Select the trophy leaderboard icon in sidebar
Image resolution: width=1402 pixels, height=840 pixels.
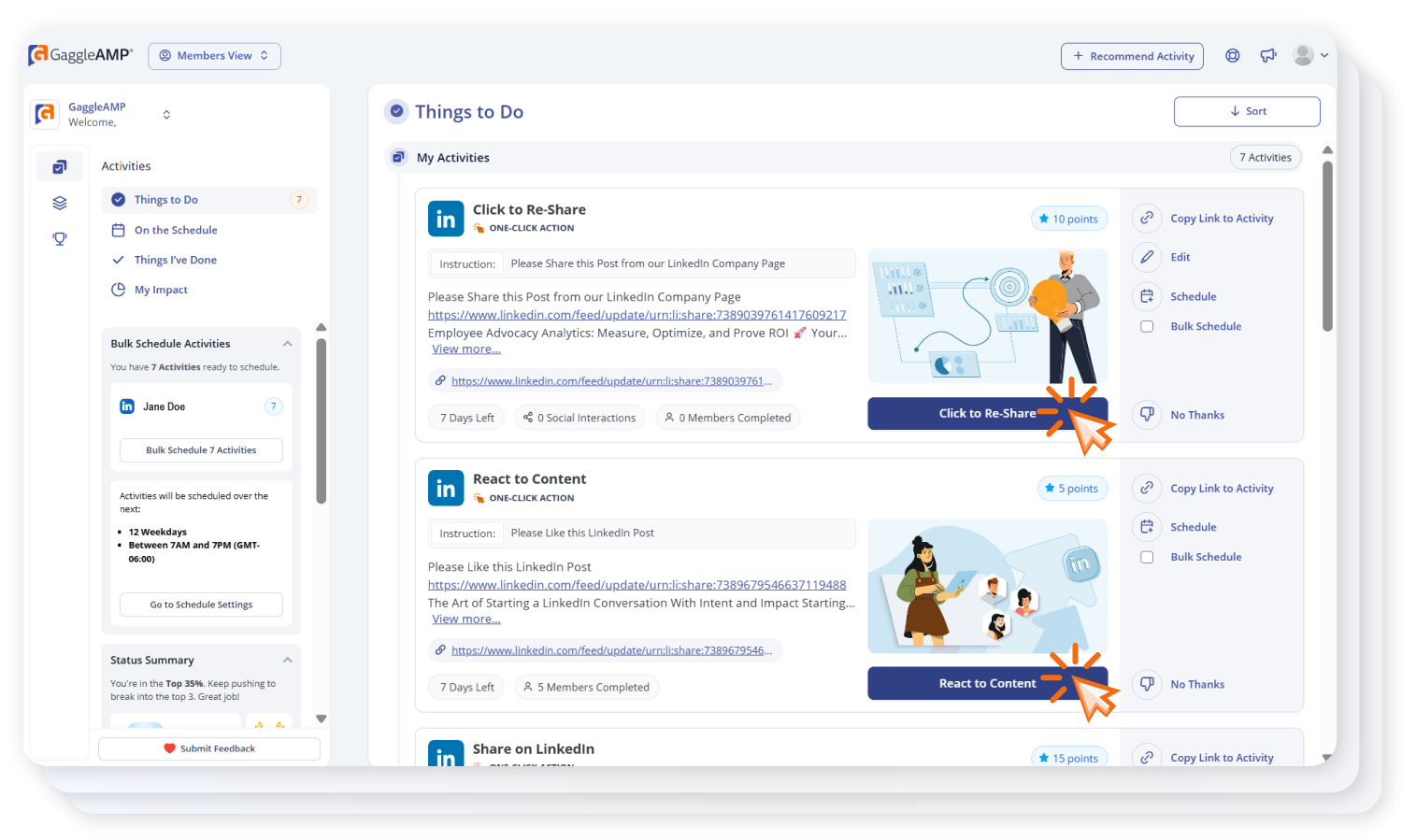click(60, 239)
